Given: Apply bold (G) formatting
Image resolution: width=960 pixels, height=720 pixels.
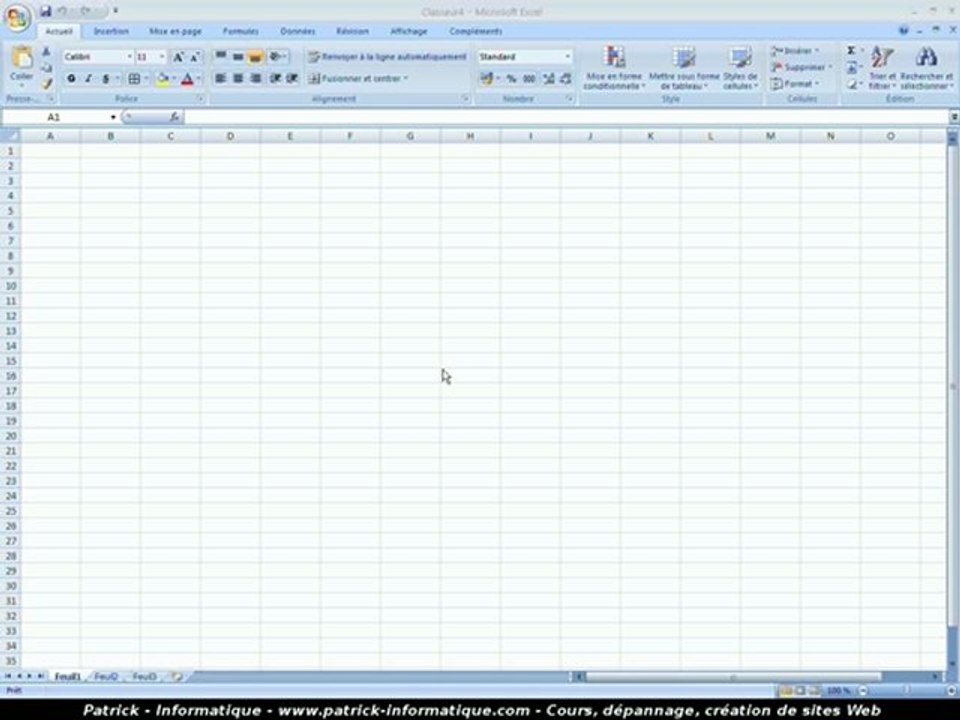Looking at the screenshot, I should coord(72,78).
